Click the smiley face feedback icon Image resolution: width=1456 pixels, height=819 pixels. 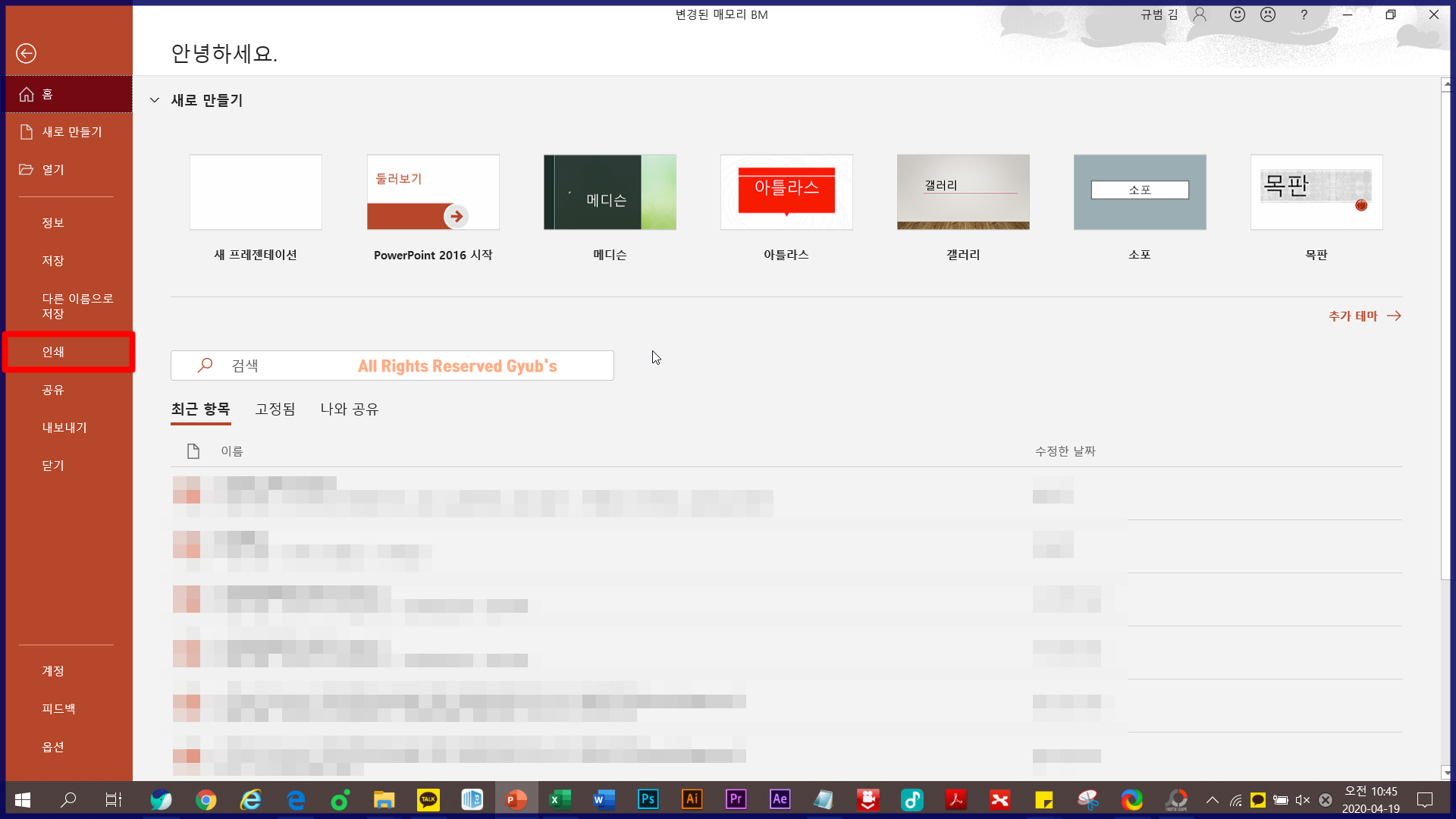tap(1238, 14)
